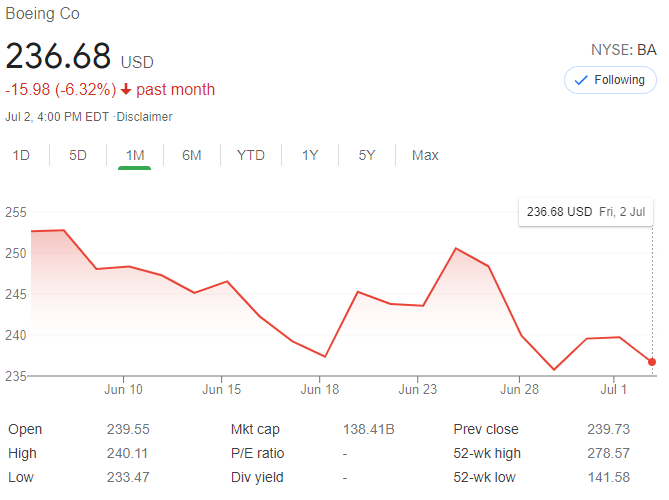Click the NYSE: BA ticker label
The height and width of the screenshot is (500, 669).
[623, 50]
